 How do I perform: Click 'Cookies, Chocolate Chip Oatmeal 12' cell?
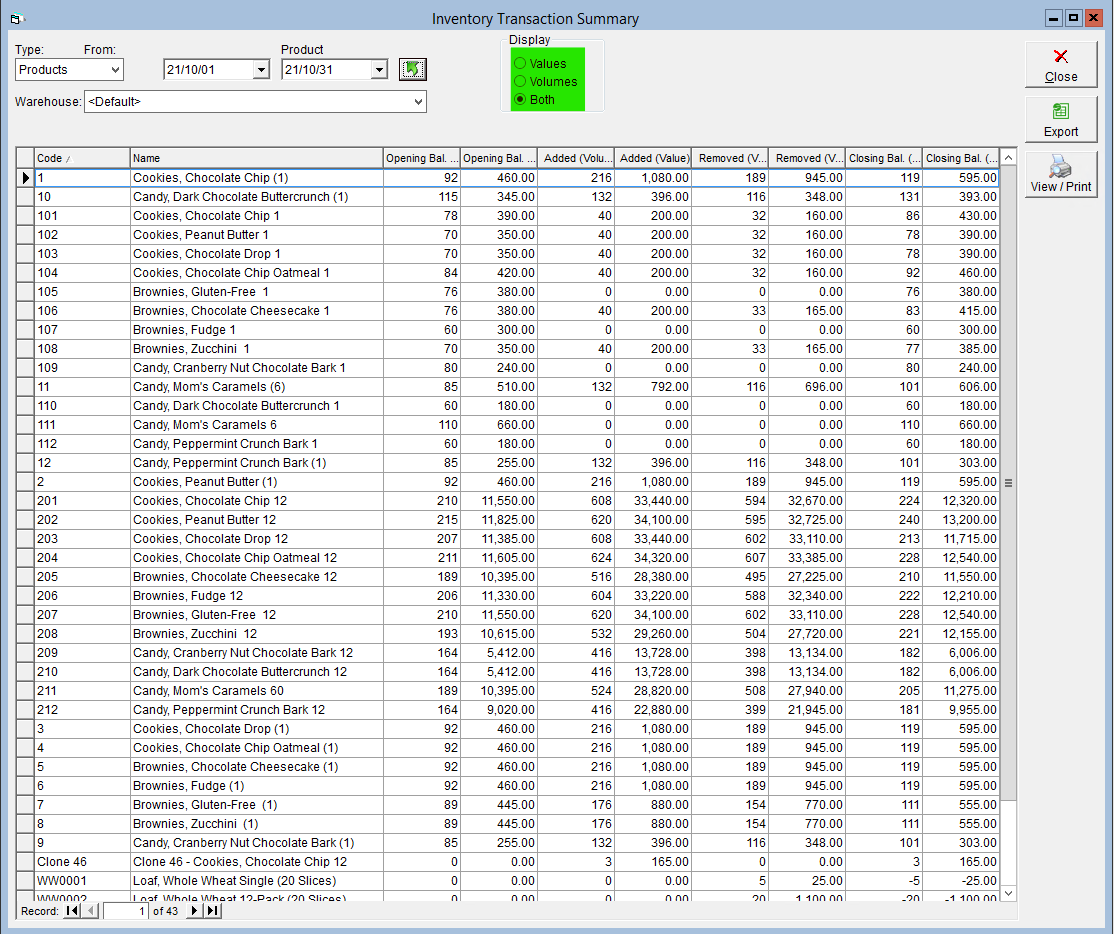coord(256,558)
